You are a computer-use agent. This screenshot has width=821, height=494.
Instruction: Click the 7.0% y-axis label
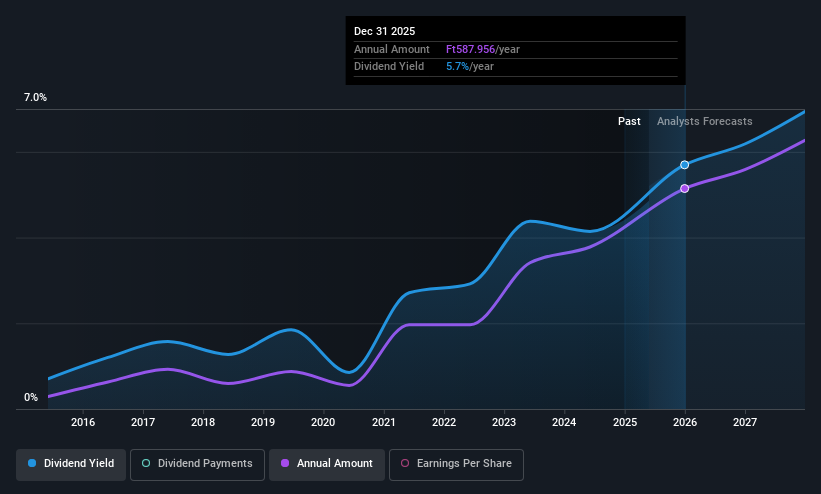pos(35,97)
